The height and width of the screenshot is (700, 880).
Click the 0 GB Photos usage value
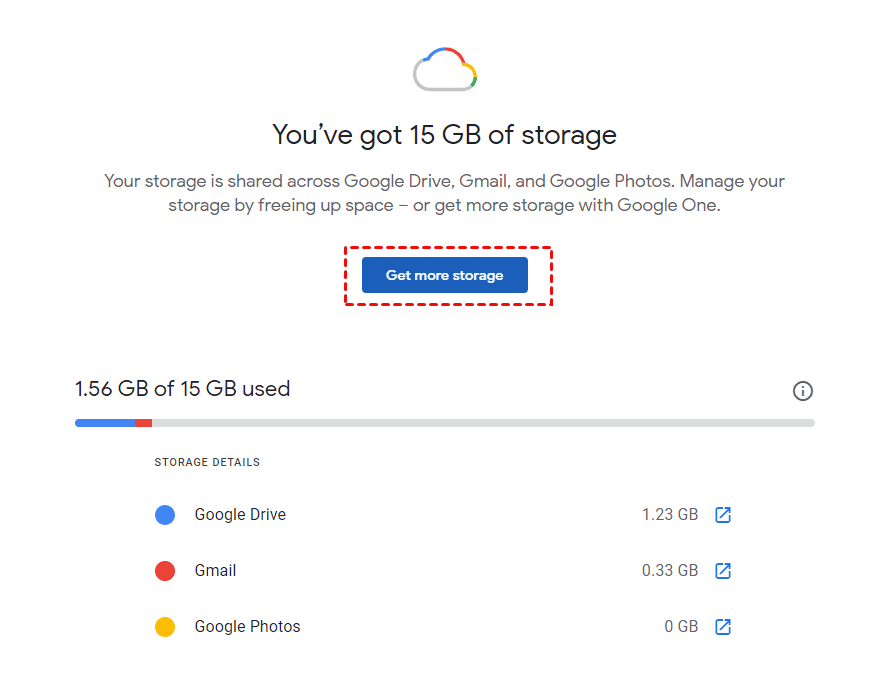tap(681, 627)
